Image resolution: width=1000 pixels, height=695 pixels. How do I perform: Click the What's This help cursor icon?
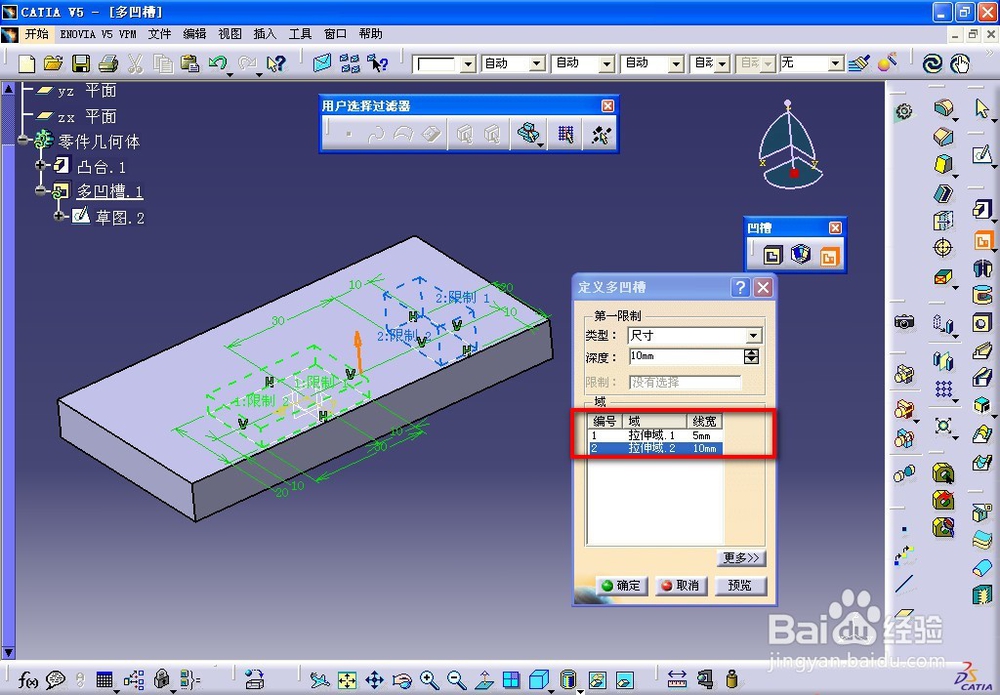(276, 64)
